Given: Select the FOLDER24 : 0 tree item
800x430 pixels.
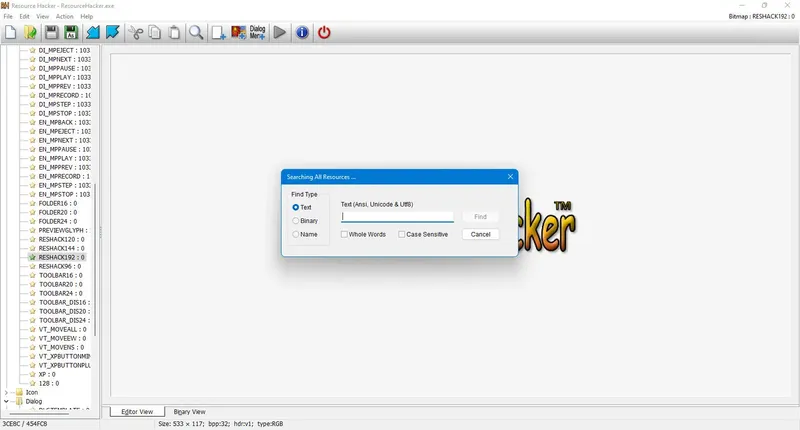Looking at the screenshot, I should (58, 221).
